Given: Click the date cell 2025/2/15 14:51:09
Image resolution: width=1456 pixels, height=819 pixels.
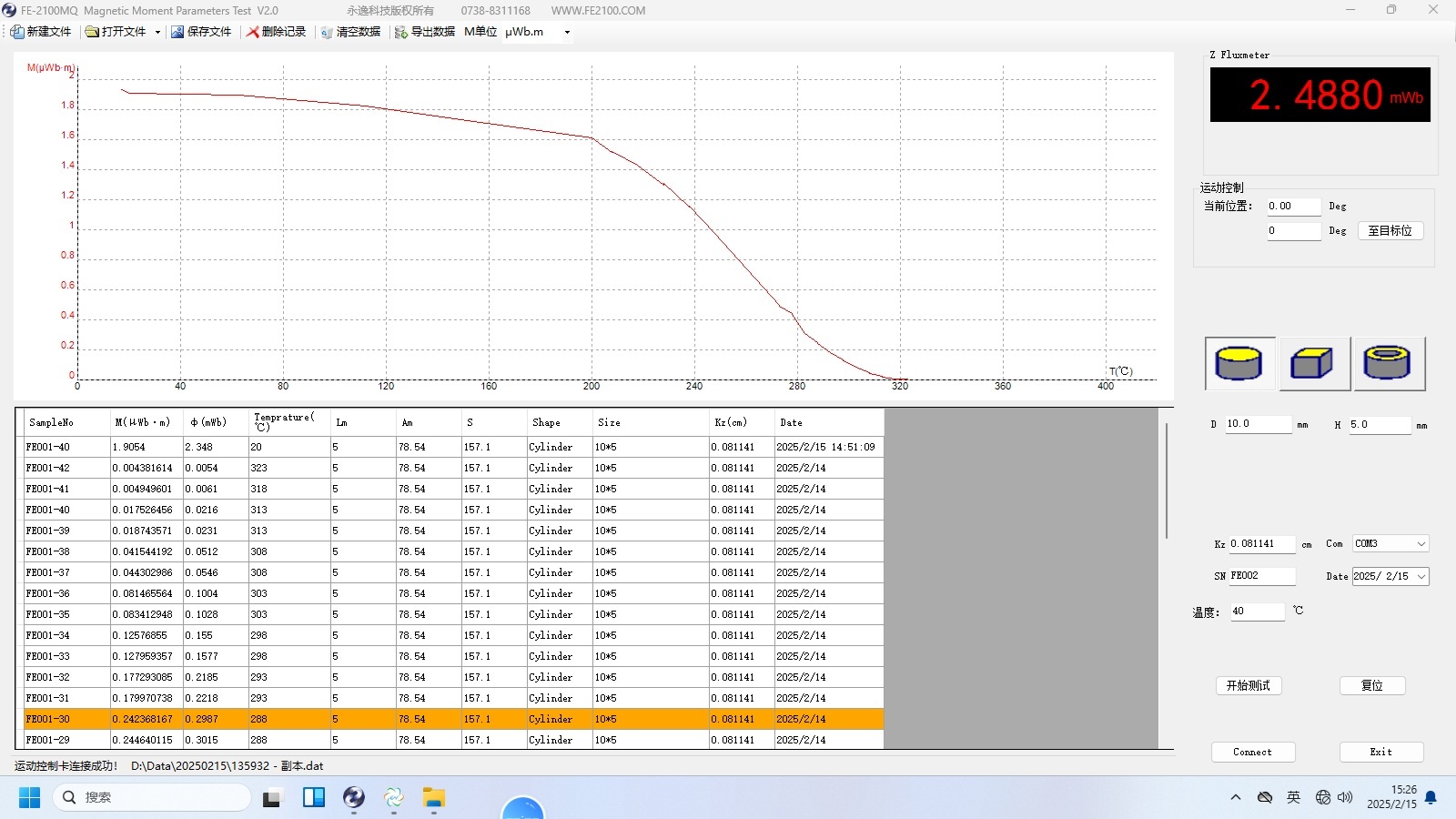Looking at the screenshot, I should tap(828, 447).
